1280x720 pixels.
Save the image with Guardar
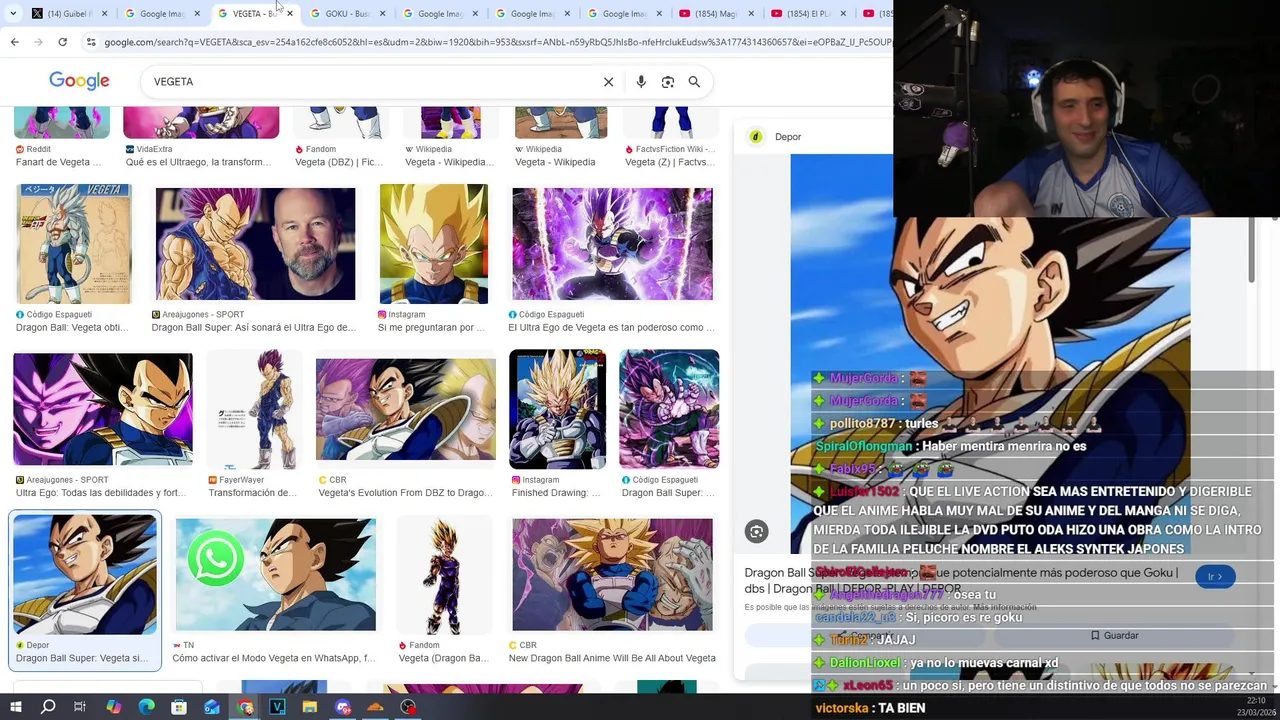[x=1113, y=636]
